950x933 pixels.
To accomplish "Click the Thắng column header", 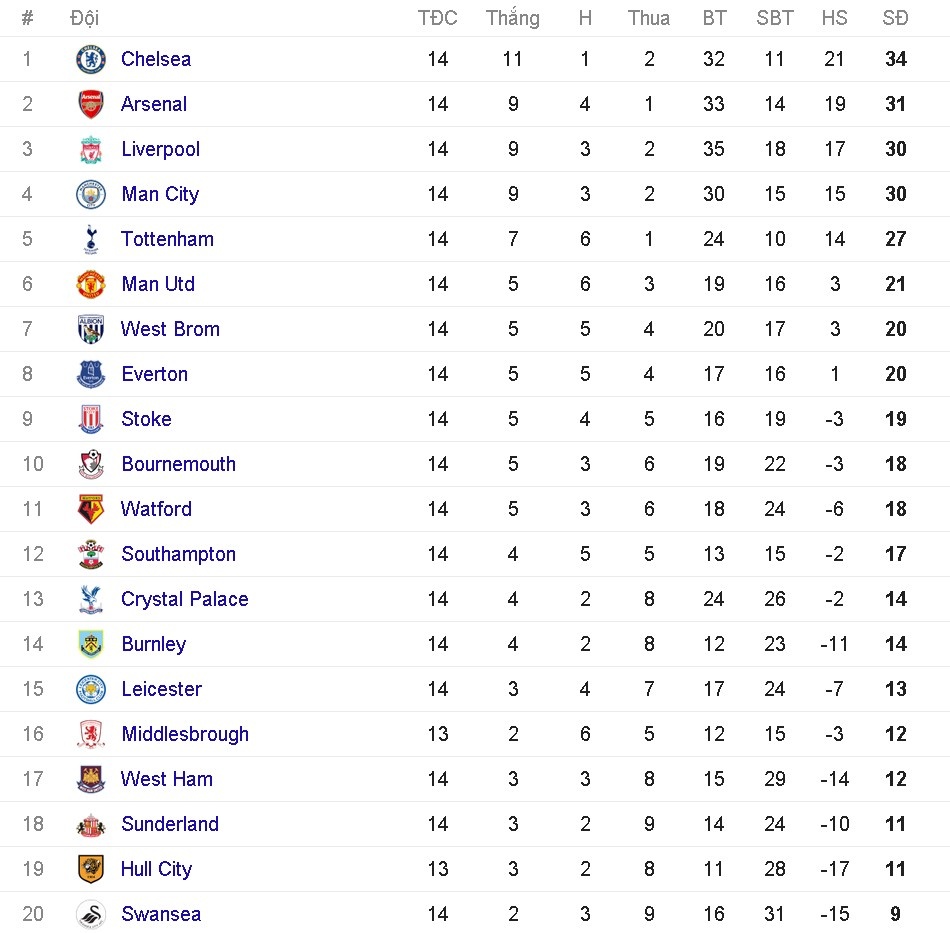I will click(513, 17).
